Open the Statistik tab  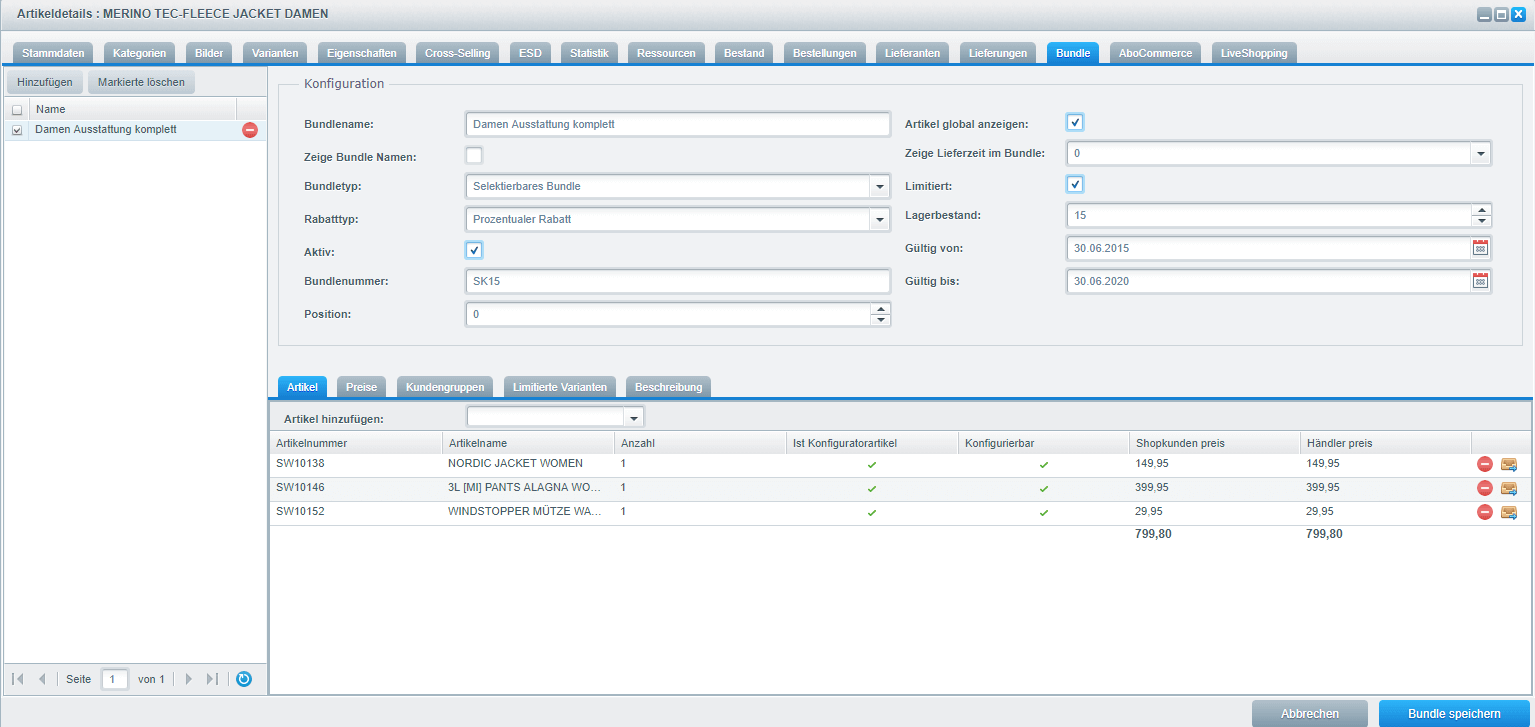[x=589, y=53]
